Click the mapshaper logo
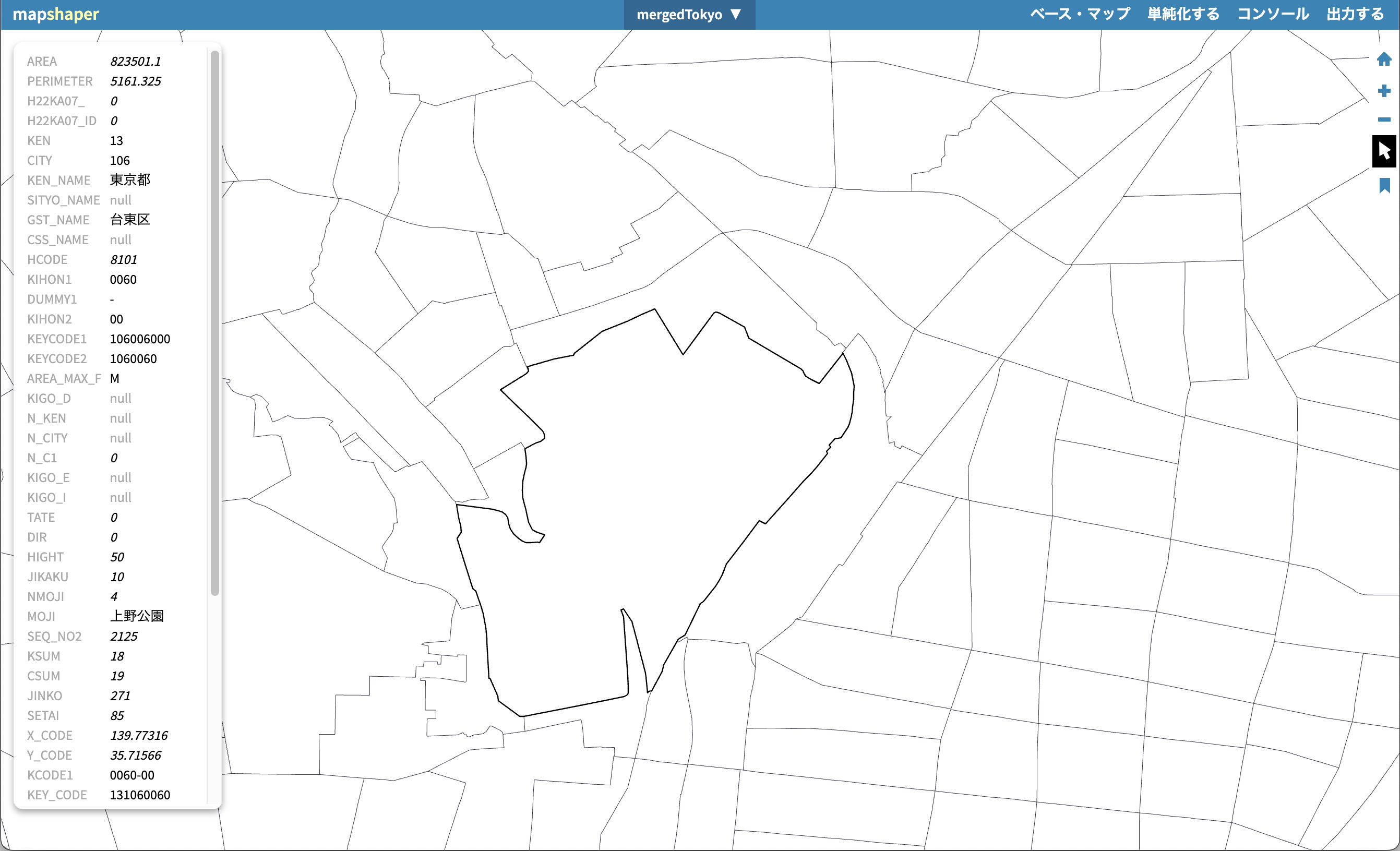1400x851 pixels. pyautogui.click(x=56, y=14)
